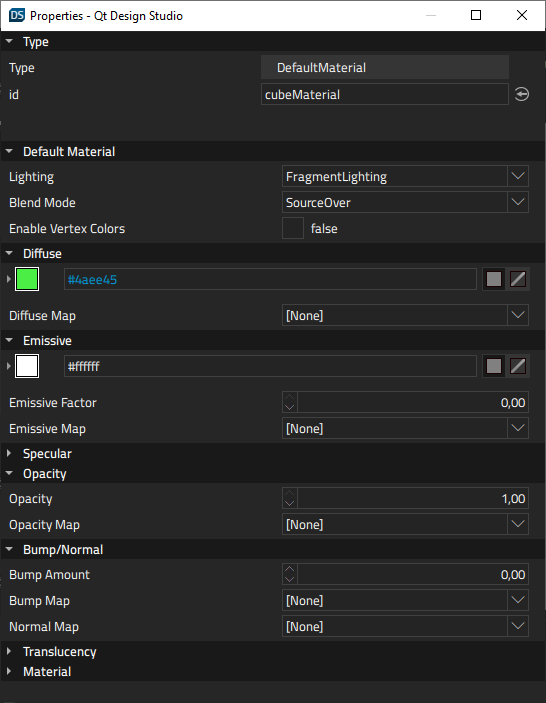Increase Opacity with up arrow

[x=290, y=493]
